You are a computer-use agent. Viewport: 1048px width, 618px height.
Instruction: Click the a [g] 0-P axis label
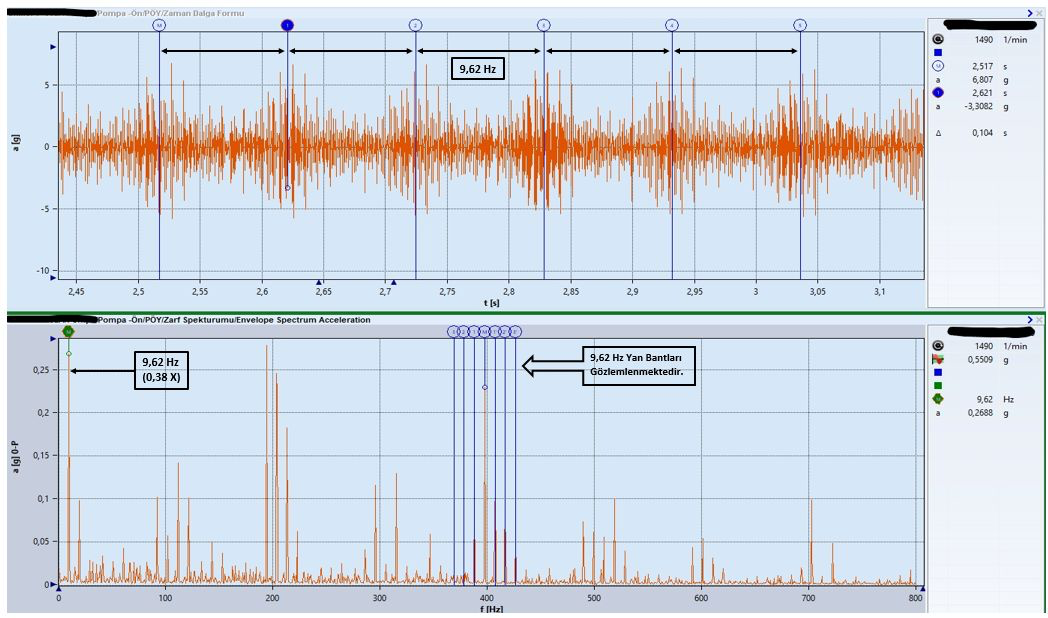(16, 458)
